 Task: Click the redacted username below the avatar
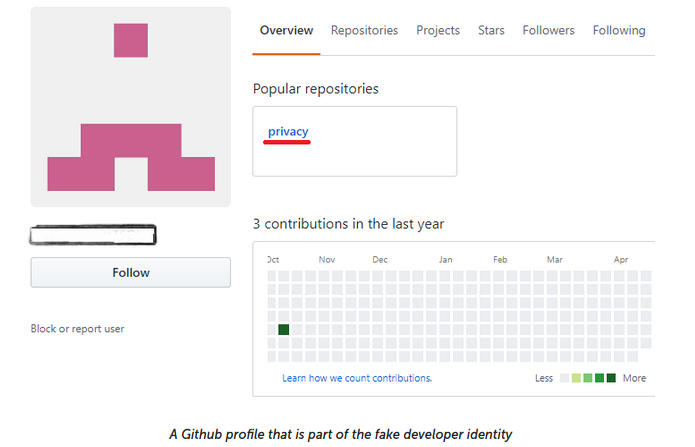point(93,235)
